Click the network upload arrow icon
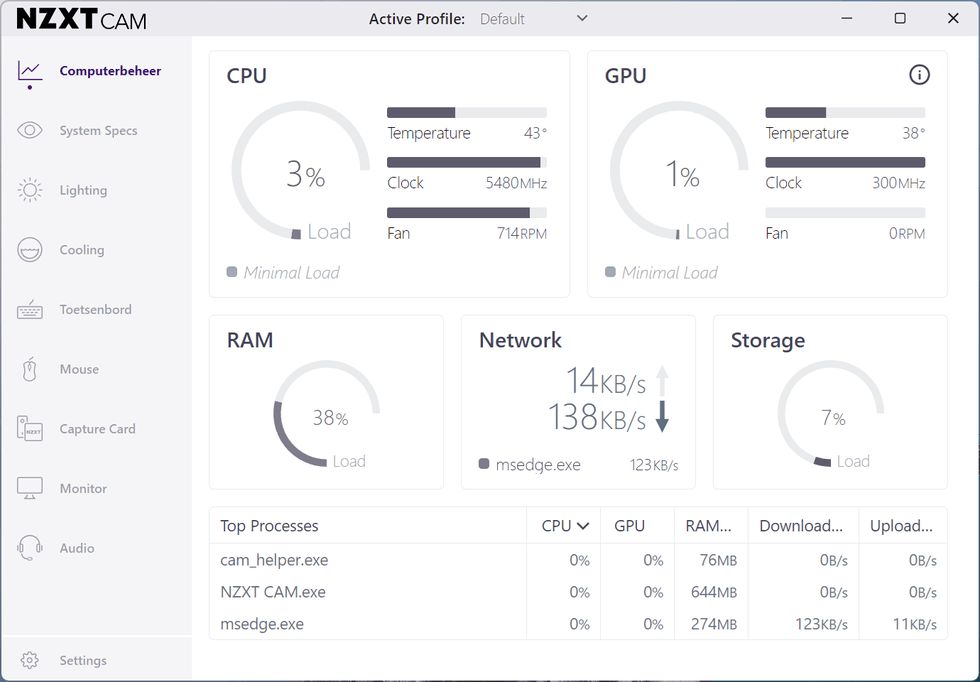The image size is (980, 682). coord(662,381)
